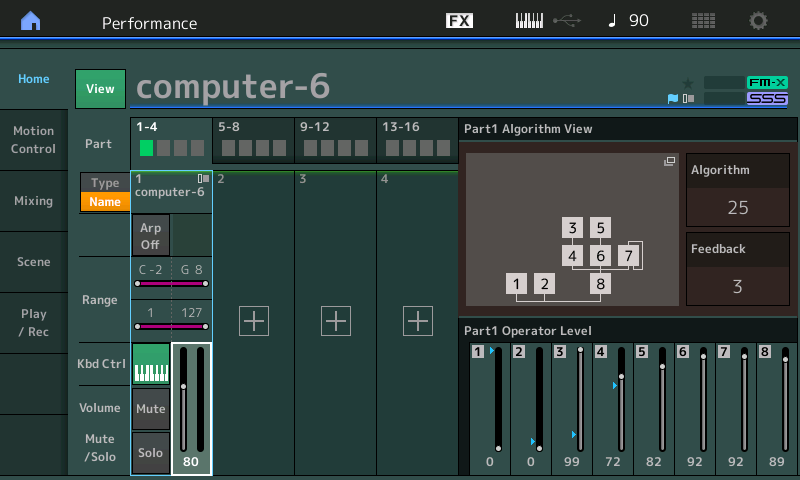Open the Motion Control tab
Viewport: 800px width, 480px height.
[x=34, y=140]
